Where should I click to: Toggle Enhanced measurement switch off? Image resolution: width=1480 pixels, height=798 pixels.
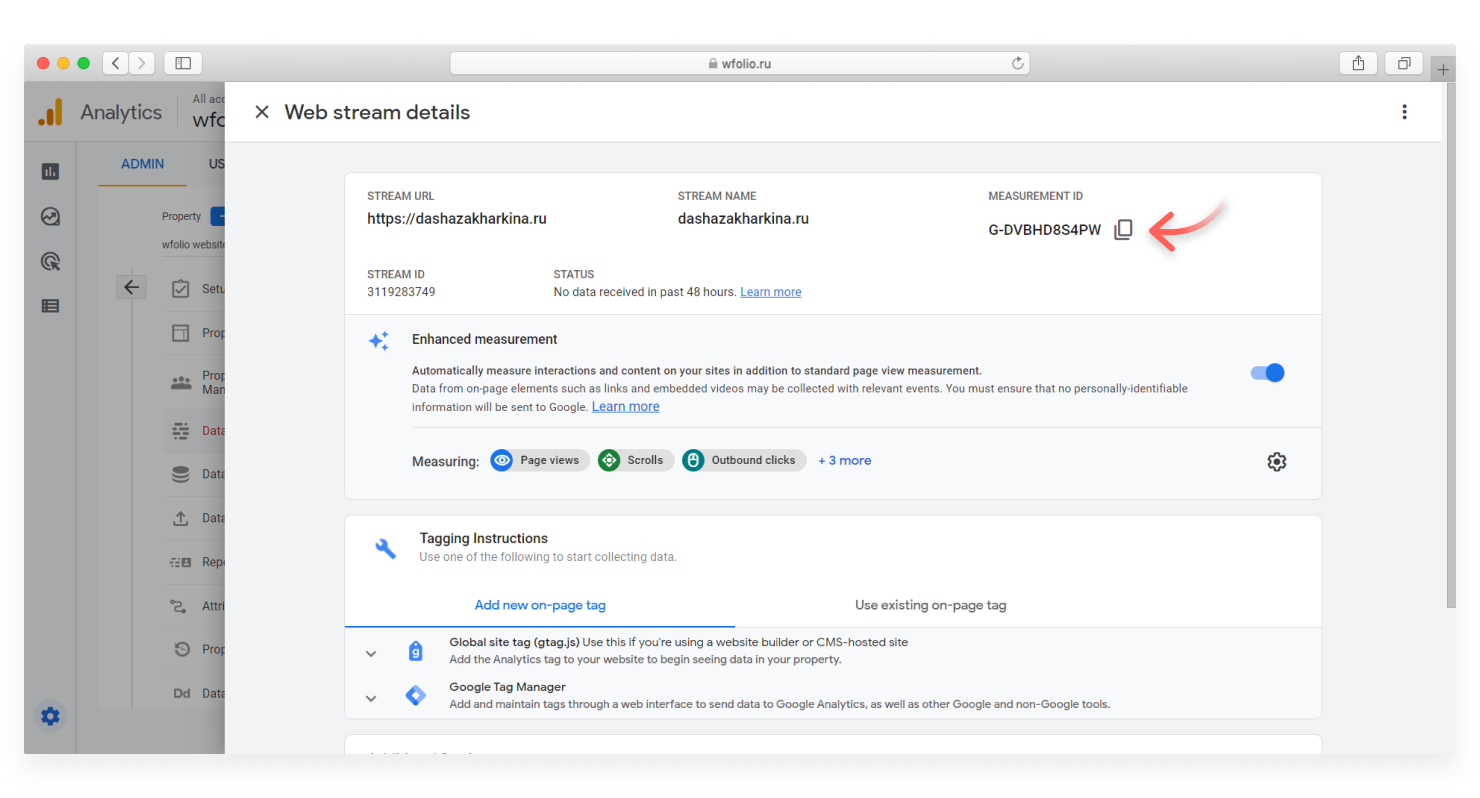point(1267,373)
